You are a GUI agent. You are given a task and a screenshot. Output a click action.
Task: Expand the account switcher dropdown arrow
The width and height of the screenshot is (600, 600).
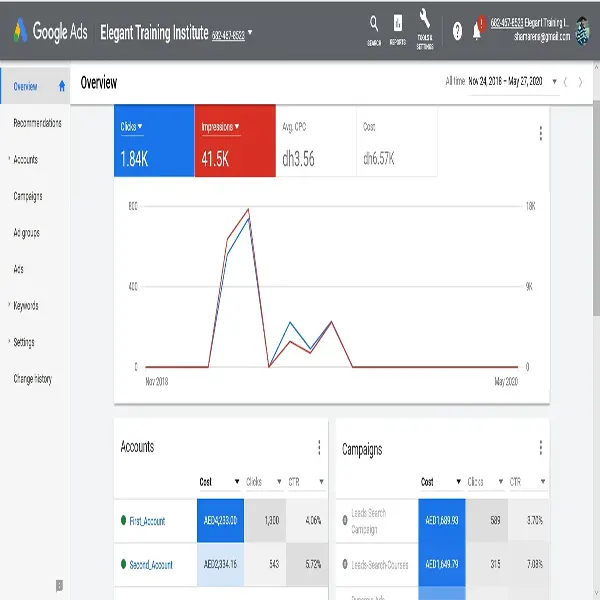click(250, 32)
